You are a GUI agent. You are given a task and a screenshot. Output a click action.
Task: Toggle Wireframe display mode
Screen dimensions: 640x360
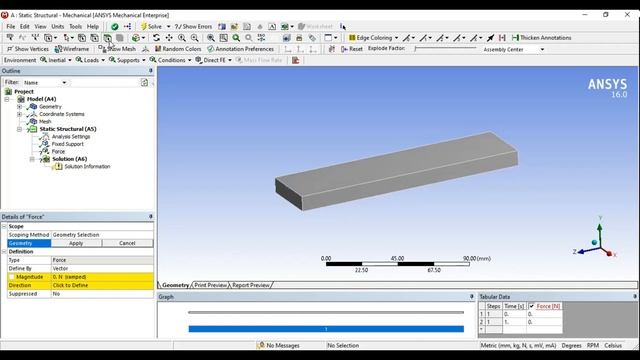coord(72,49)
